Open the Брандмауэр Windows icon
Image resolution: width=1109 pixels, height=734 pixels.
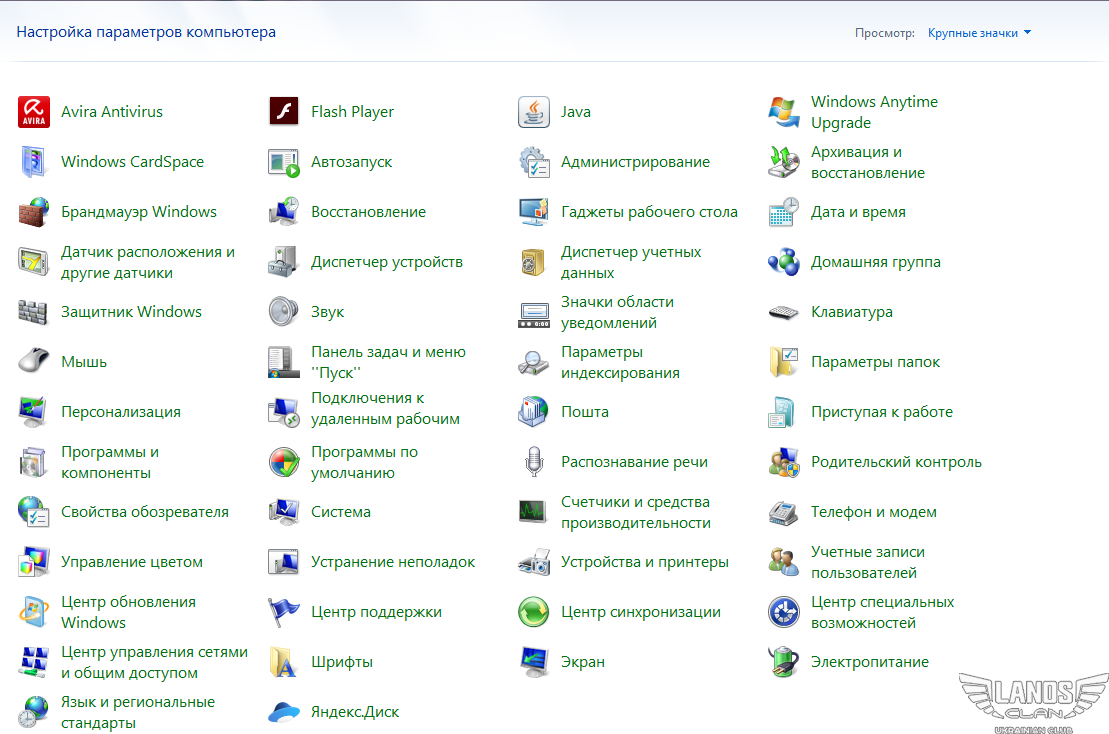point(34,212)
